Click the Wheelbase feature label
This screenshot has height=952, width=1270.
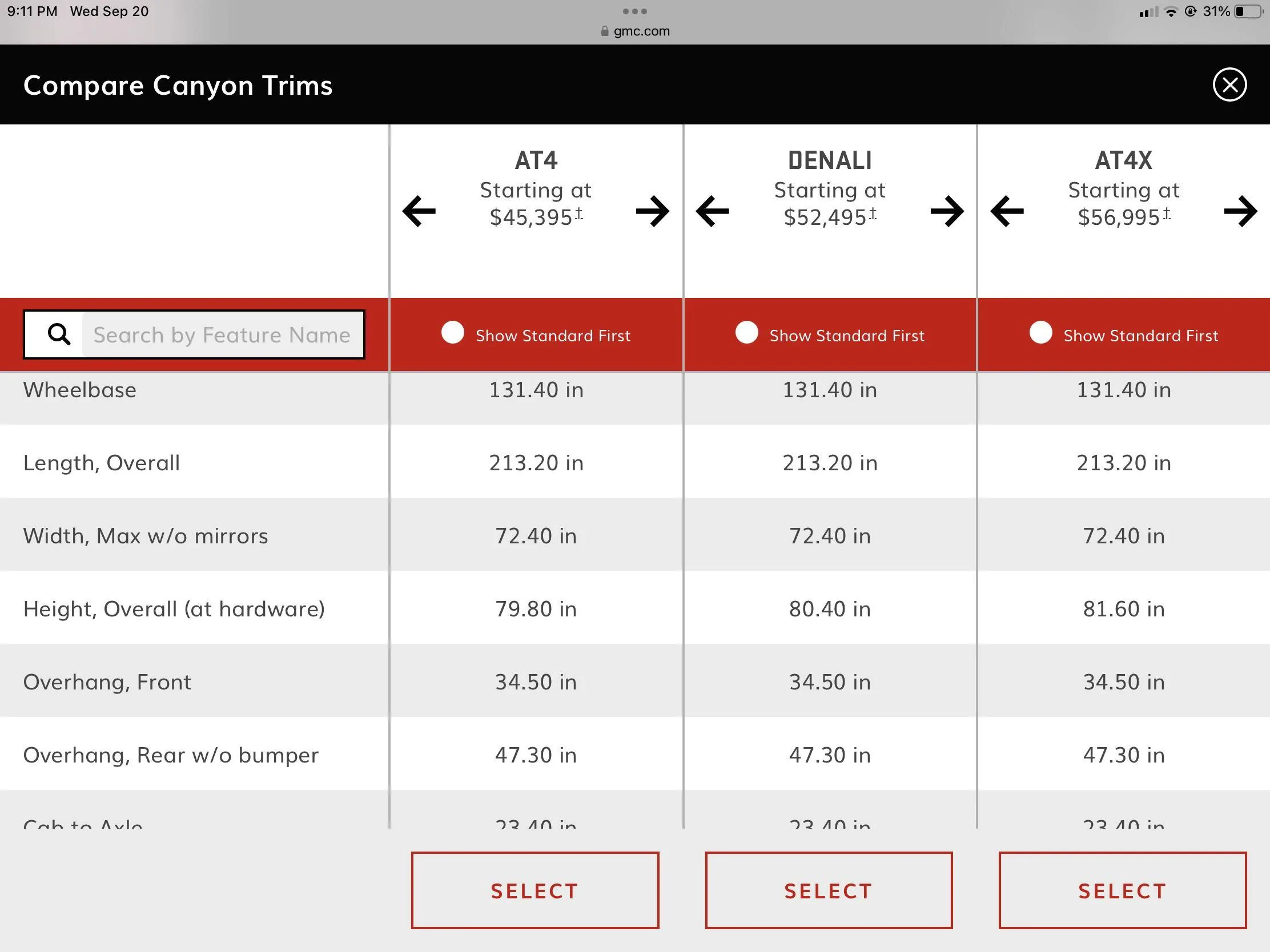80,390
